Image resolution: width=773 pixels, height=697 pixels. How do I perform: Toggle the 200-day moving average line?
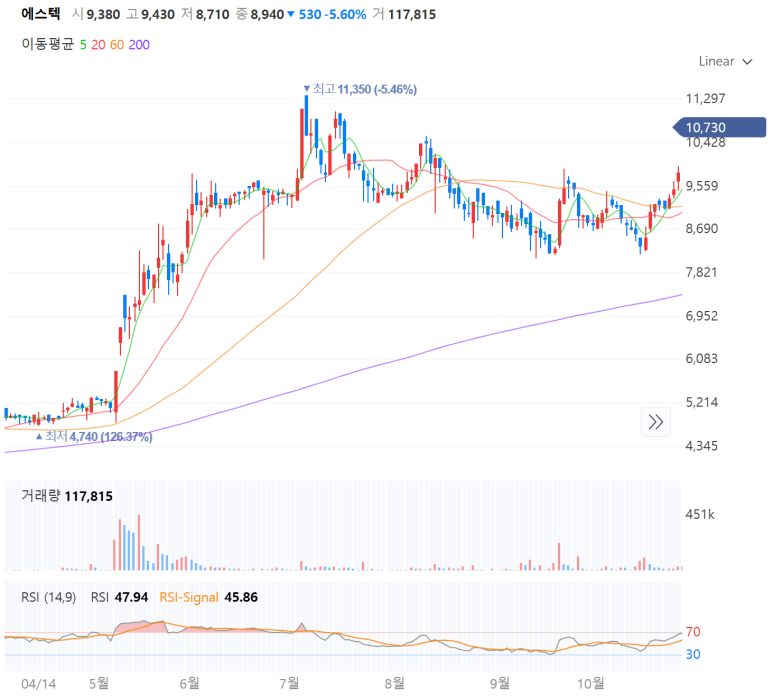(x=139, y=44)
